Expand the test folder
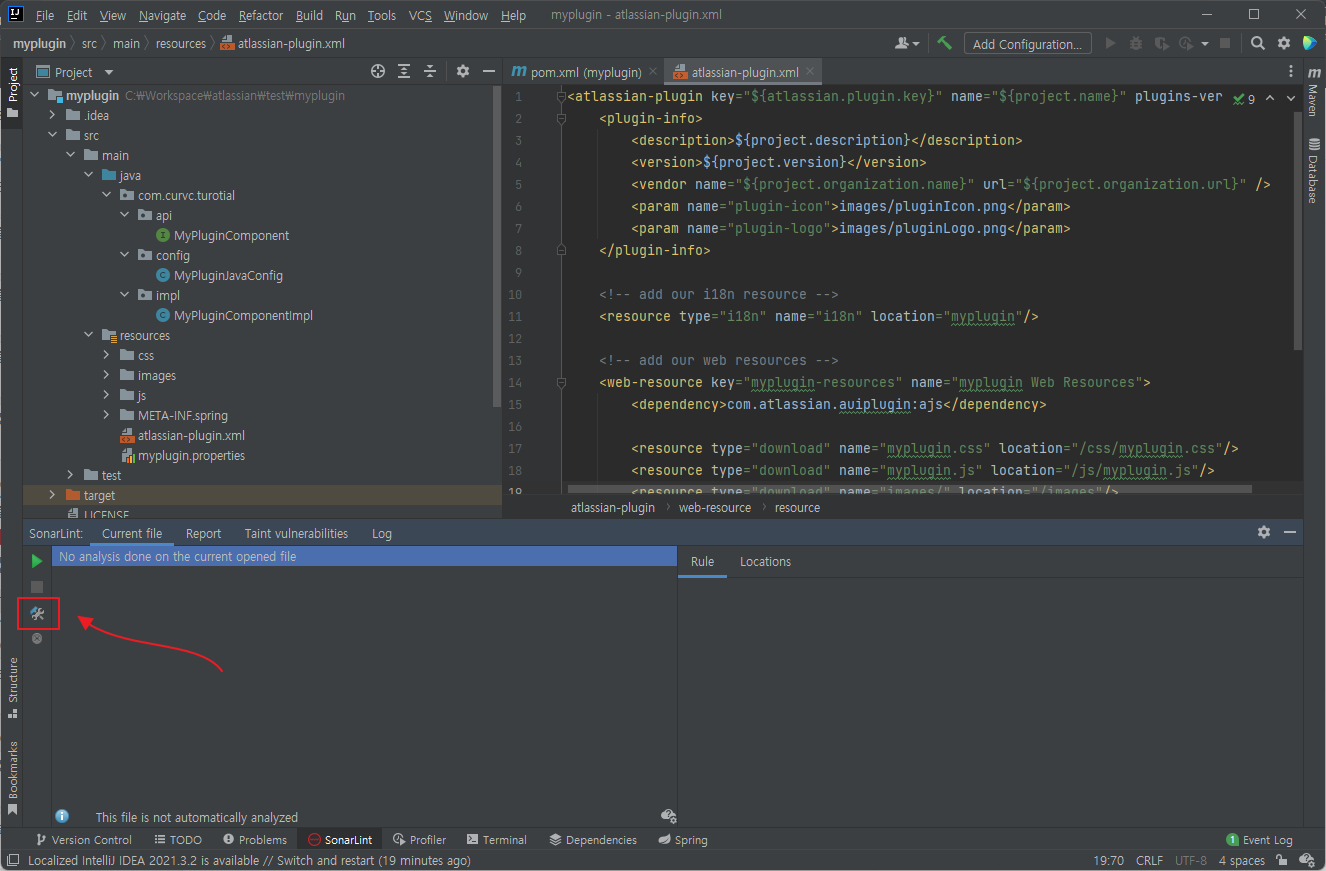This screenshot has width=1326, height=871. pos(71,476)
